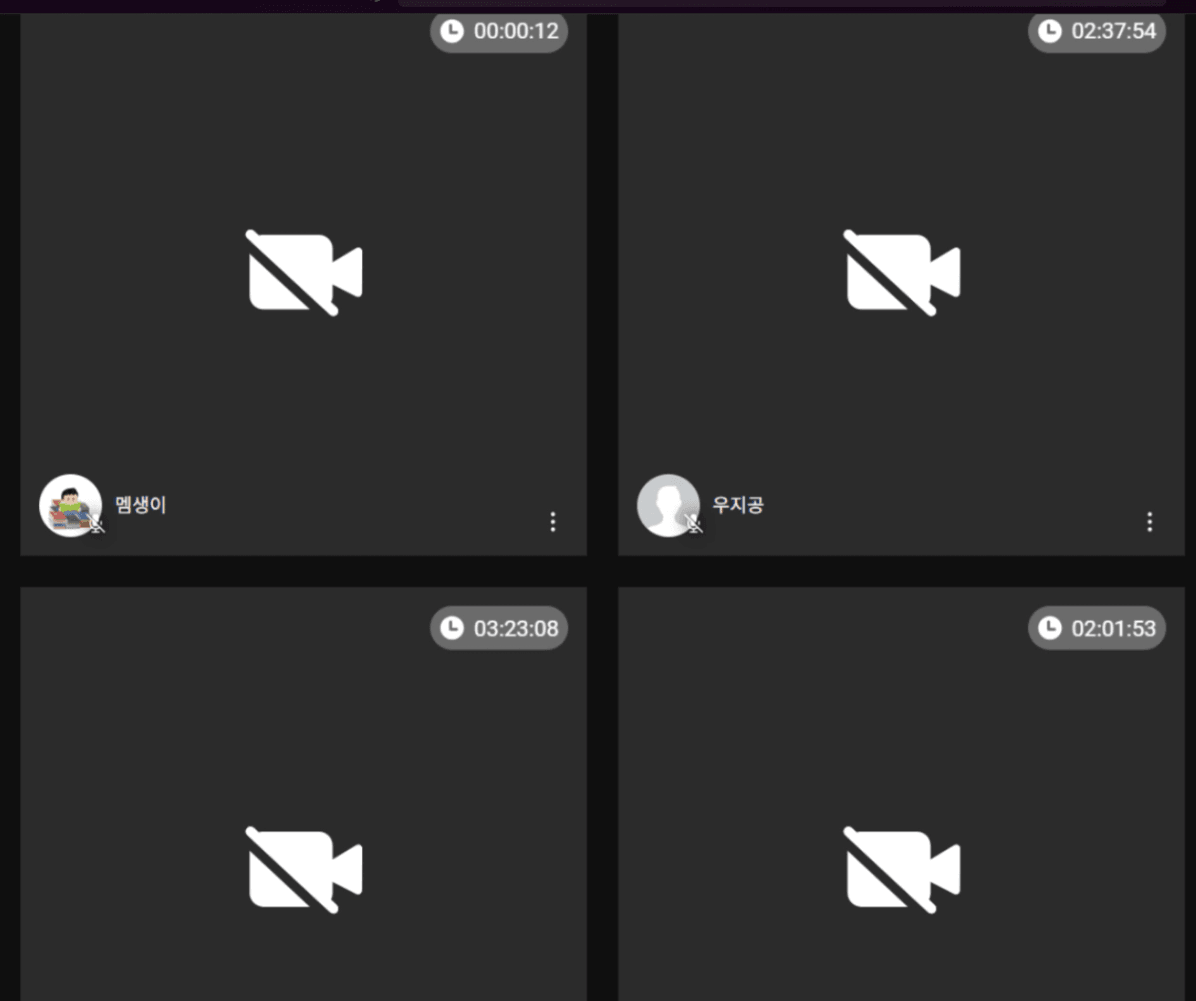1196x1001 pixels.
Task: Click the 03:23:08 timer badge
Action: tap(499, 628)
